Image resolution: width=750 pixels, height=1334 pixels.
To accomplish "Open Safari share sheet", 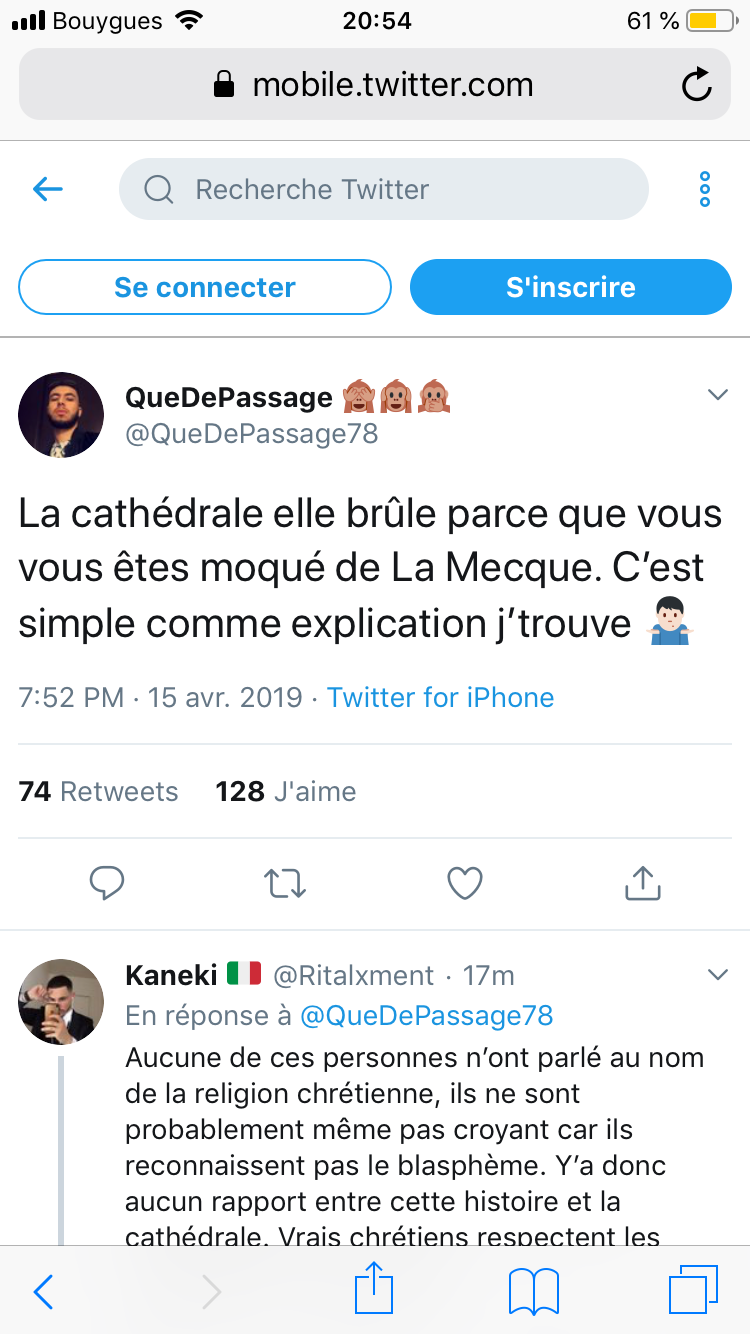I will click(375, 1291).
